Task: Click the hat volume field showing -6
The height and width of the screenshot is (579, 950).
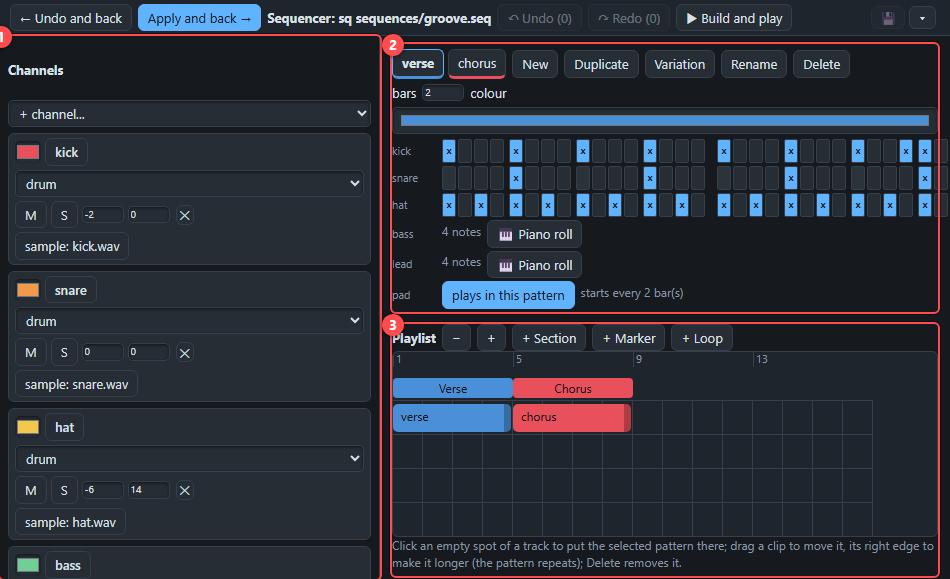Action: click(x=103, y=490)
